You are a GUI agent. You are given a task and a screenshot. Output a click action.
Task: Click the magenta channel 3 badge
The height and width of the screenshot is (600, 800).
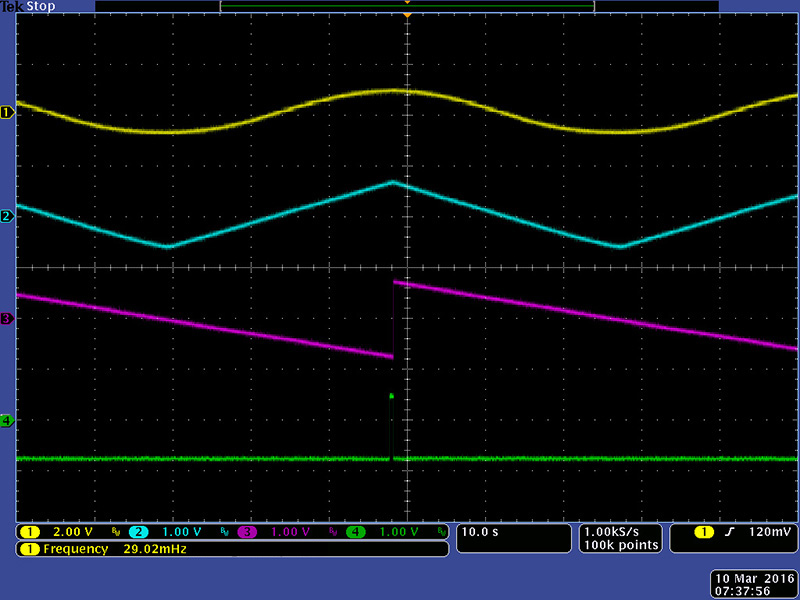[x=246, y=532]
